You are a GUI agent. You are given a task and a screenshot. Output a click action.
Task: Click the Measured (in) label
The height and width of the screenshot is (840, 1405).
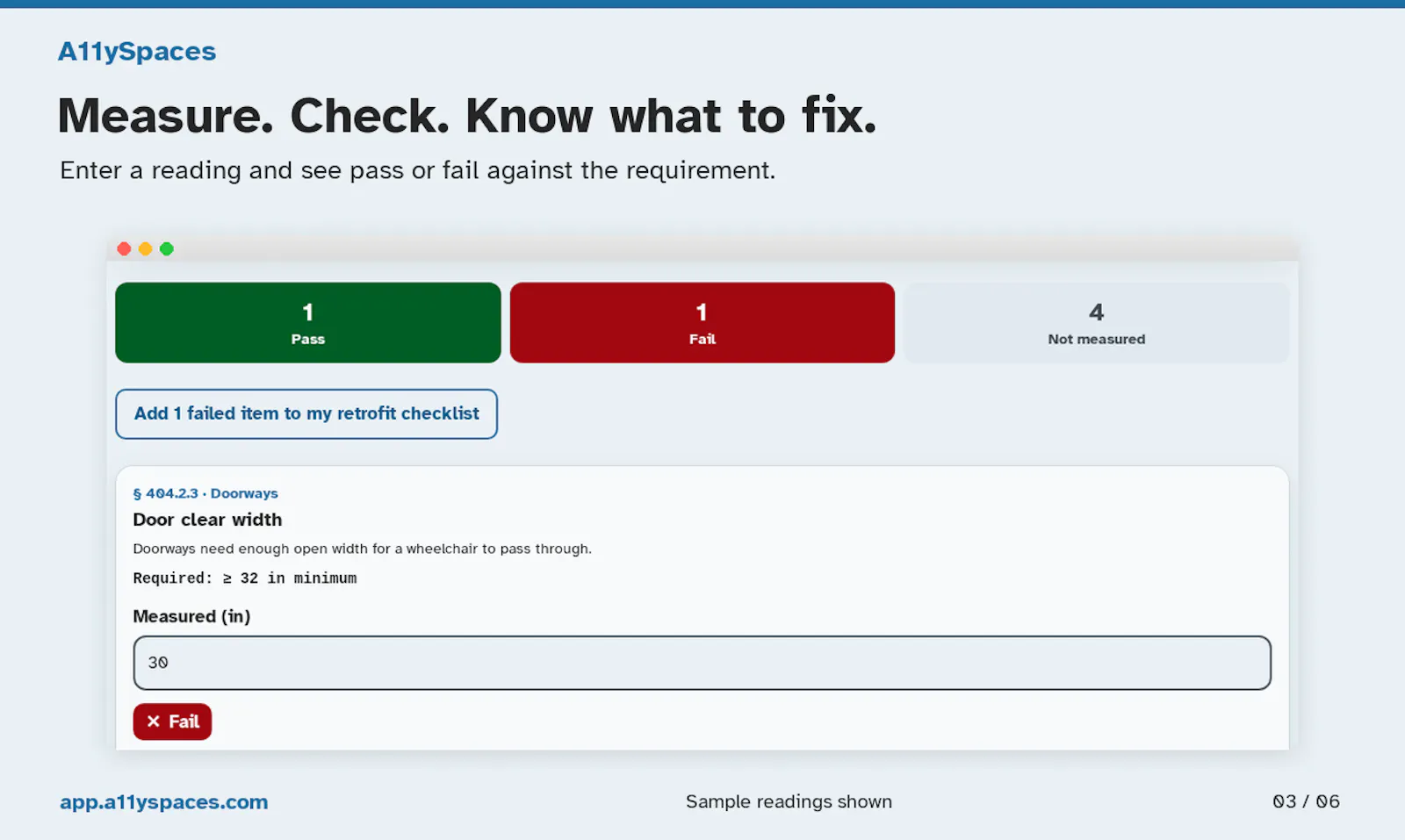(191, 616)
